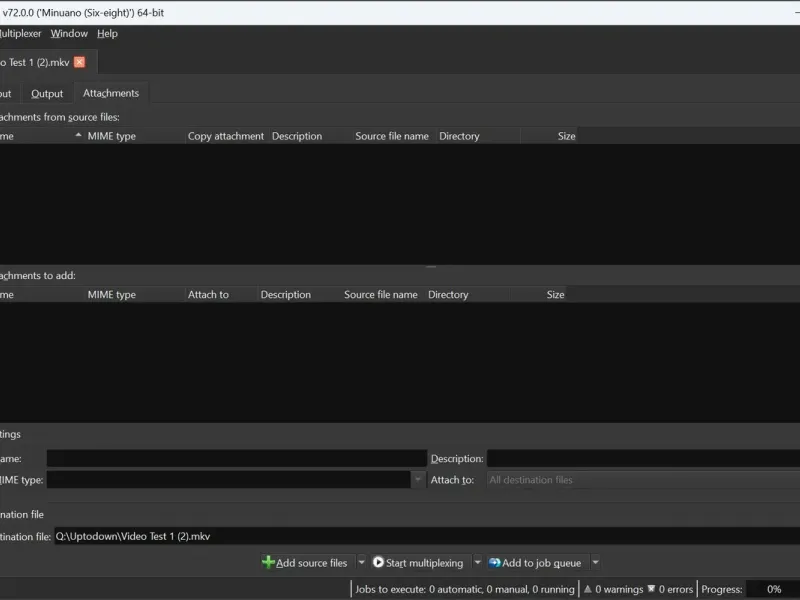
Task: Click Add to job queue button
Action: [536, 563]
